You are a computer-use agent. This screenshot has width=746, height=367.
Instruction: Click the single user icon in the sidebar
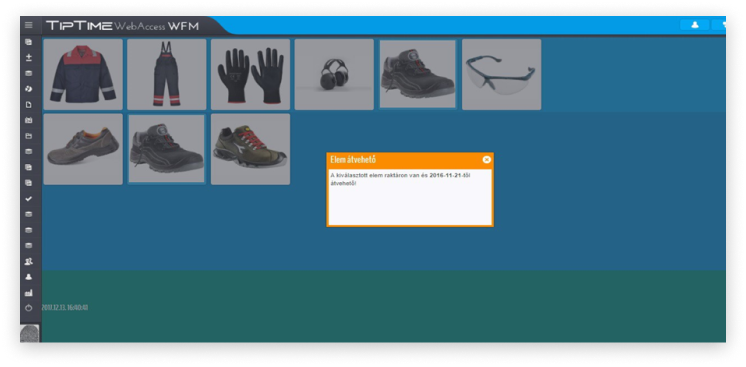29,277
